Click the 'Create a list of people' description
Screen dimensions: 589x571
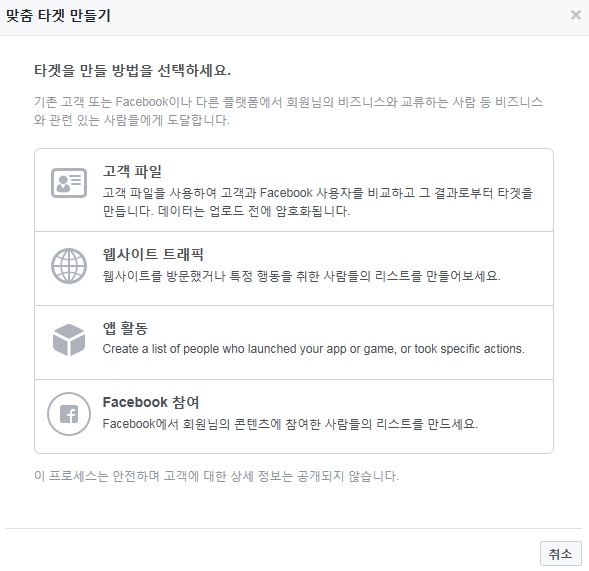313,349
